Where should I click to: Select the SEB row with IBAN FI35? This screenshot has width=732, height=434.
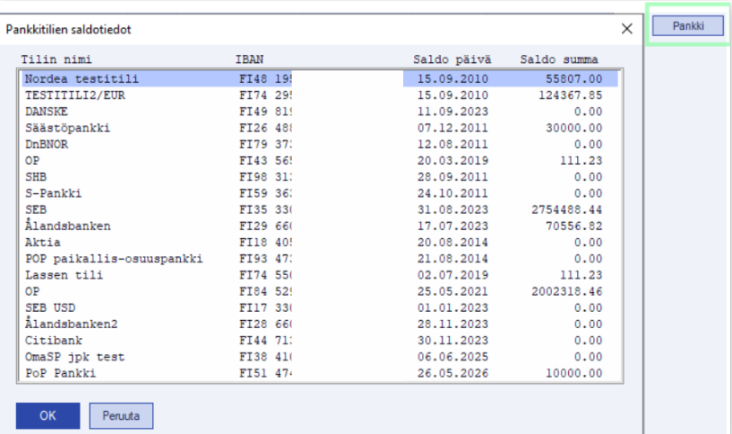coord(320,210)
